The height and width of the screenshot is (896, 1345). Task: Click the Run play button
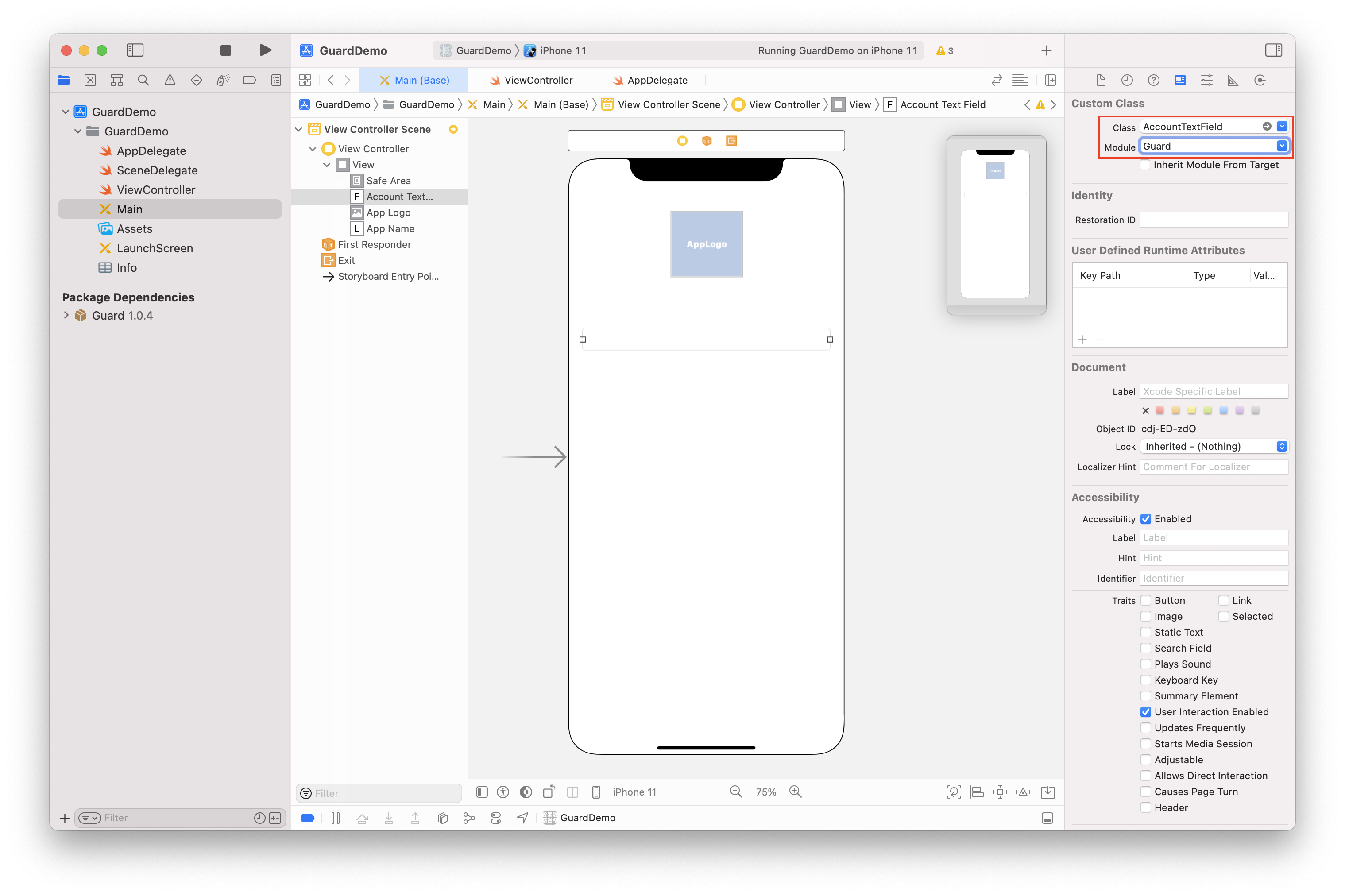click(265, 50)
